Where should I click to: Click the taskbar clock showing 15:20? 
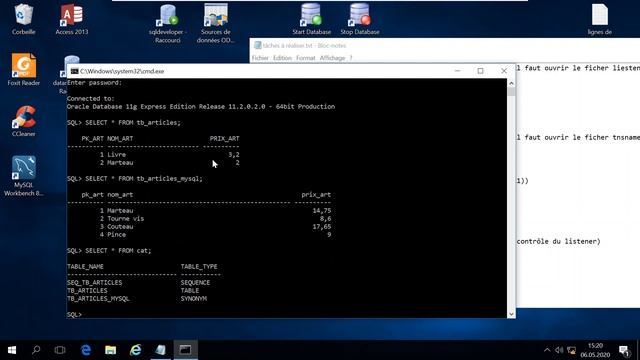(595, 350)
